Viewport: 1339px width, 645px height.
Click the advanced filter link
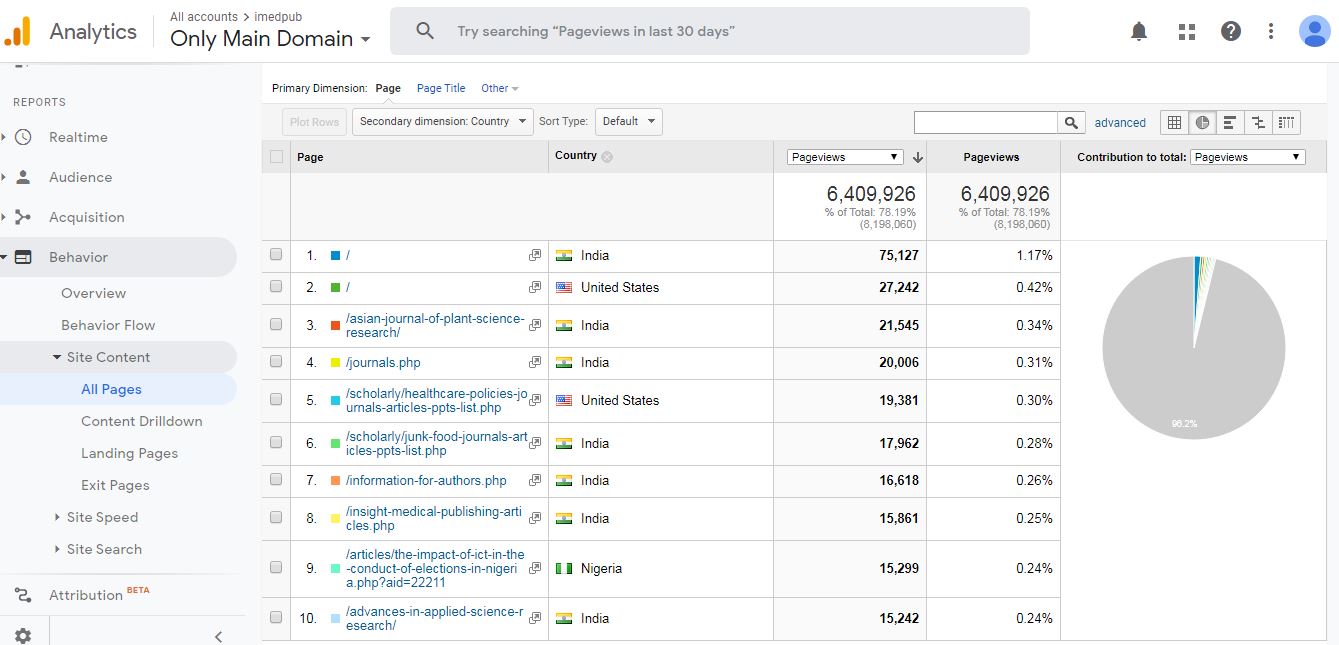click(1120, 123)
